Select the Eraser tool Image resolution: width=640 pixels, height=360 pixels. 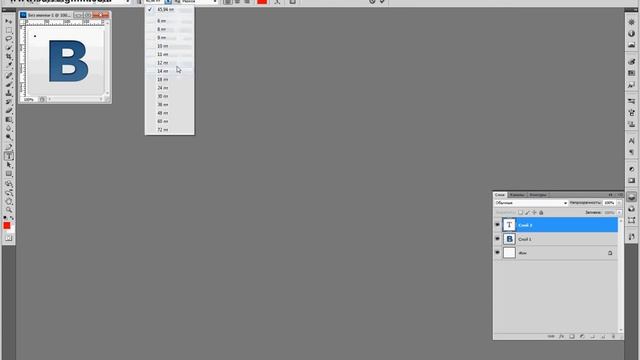point(9,111)
